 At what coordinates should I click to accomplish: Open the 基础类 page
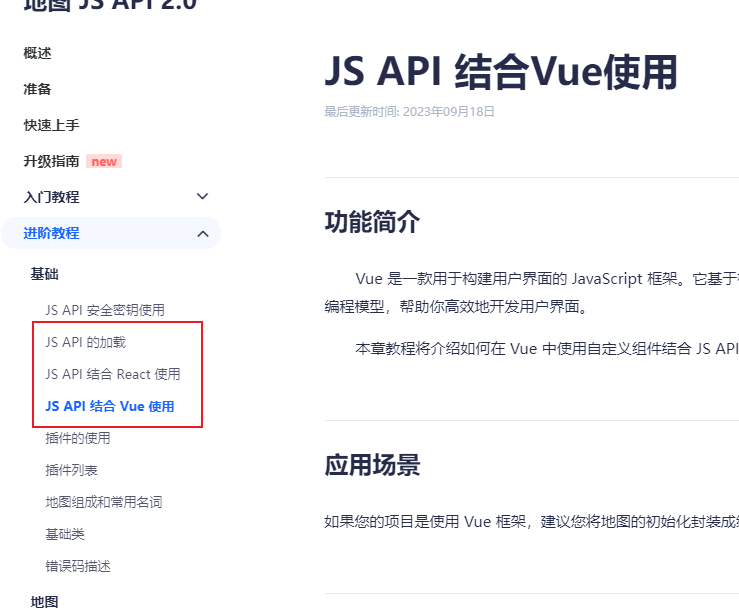tap(65, 534)
